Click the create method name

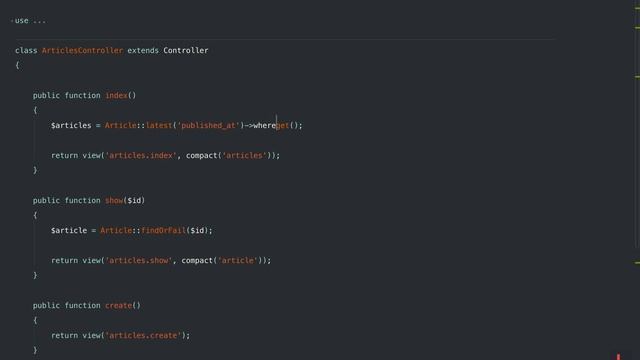tap(118, 305)
